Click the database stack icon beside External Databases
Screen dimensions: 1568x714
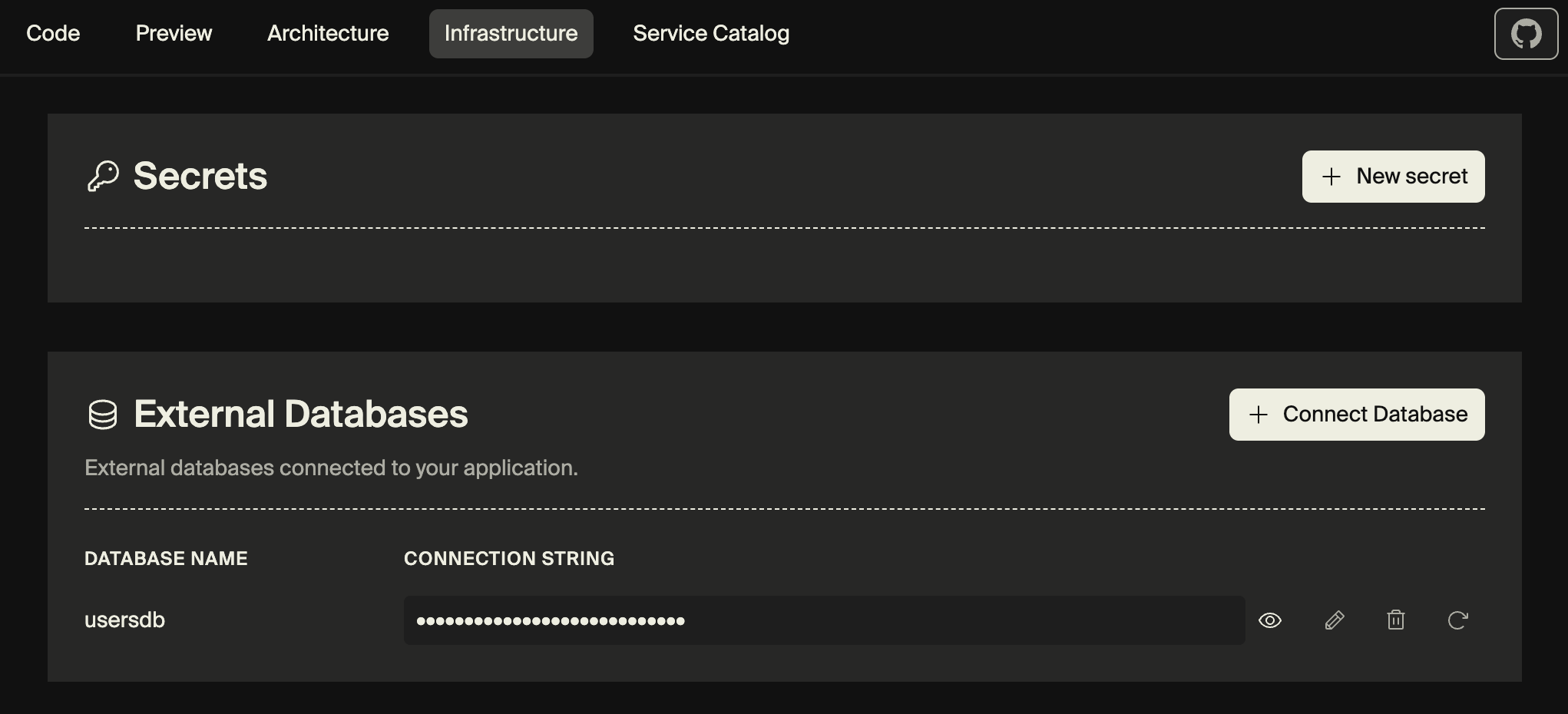click(103, 415)
